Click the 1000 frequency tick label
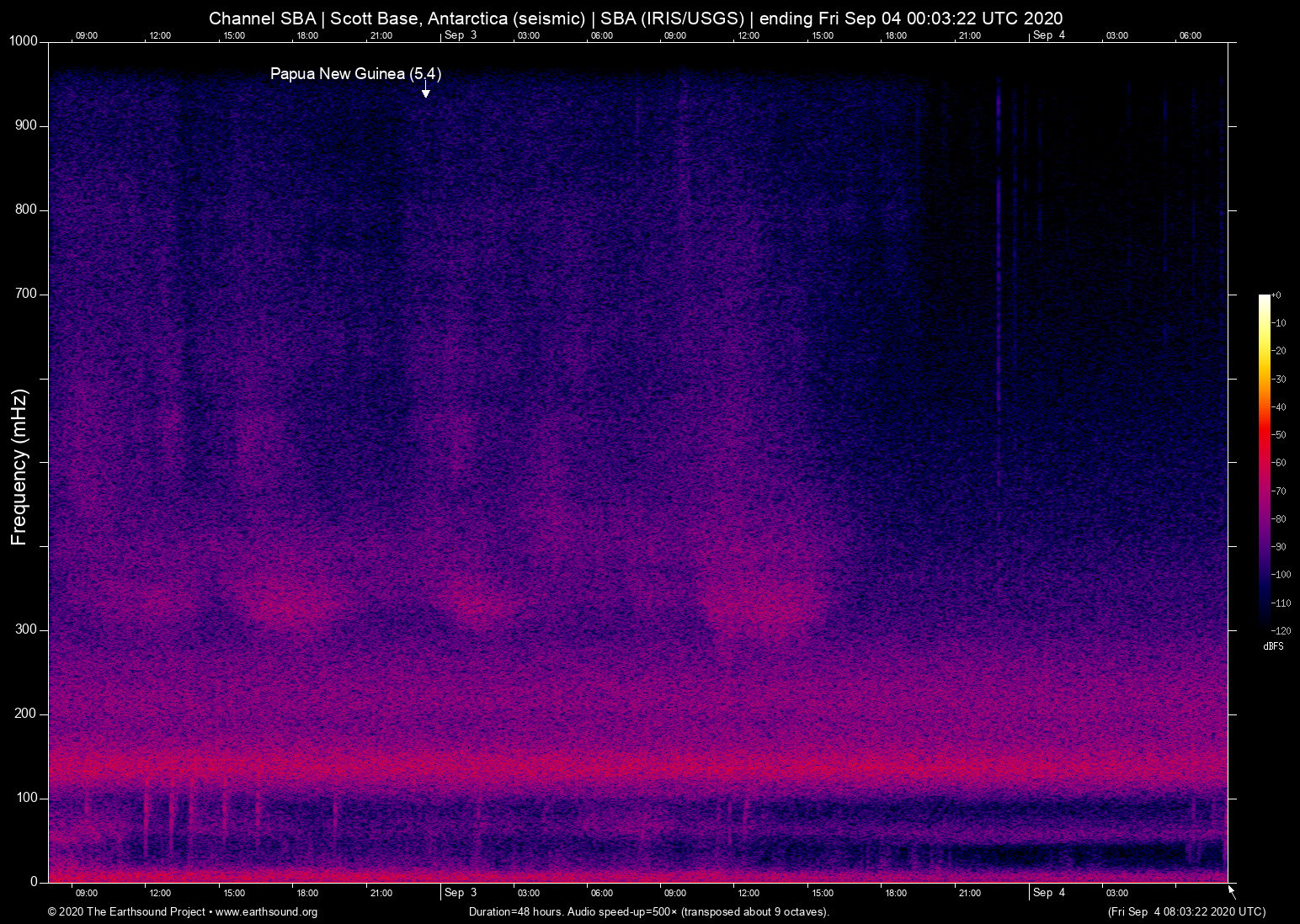The width and height of the screenshot is (1300, 924). pyautogui.click(x=23, y=41)
